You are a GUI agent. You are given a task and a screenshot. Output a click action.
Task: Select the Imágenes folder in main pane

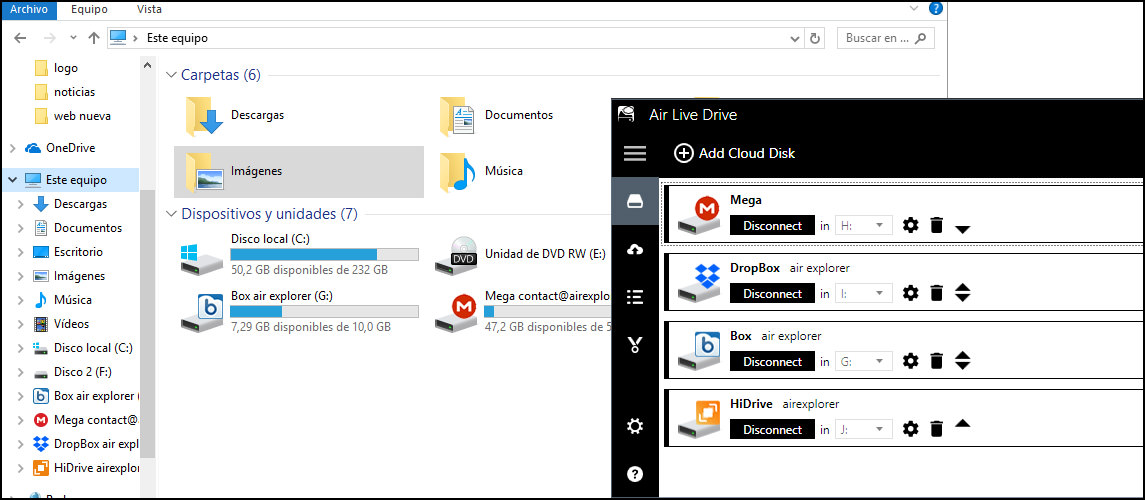pos(299,172)
